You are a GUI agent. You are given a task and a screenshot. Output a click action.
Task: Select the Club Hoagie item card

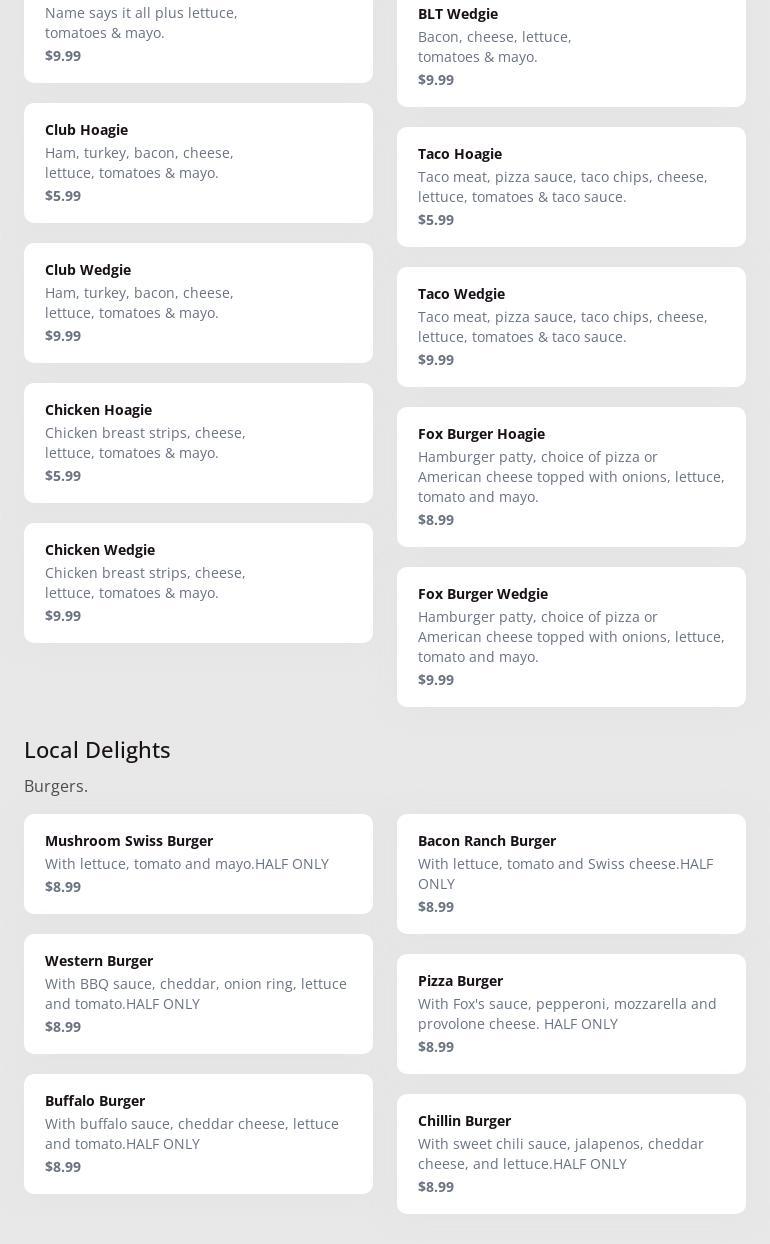point(198,163)
